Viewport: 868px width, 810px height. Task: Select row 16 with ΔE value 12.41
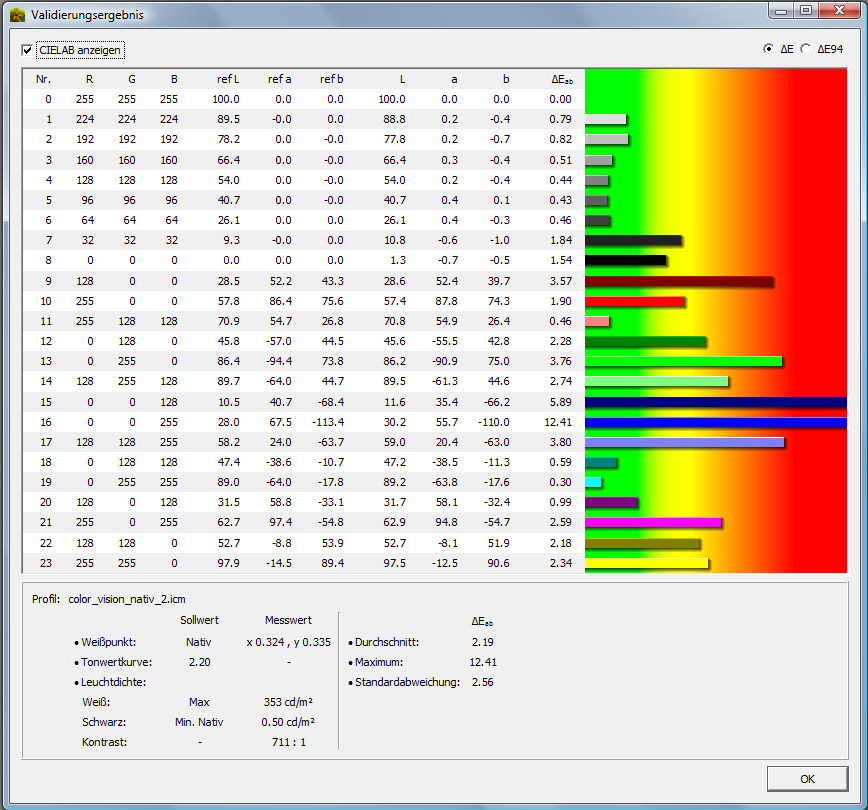(300, 423)
